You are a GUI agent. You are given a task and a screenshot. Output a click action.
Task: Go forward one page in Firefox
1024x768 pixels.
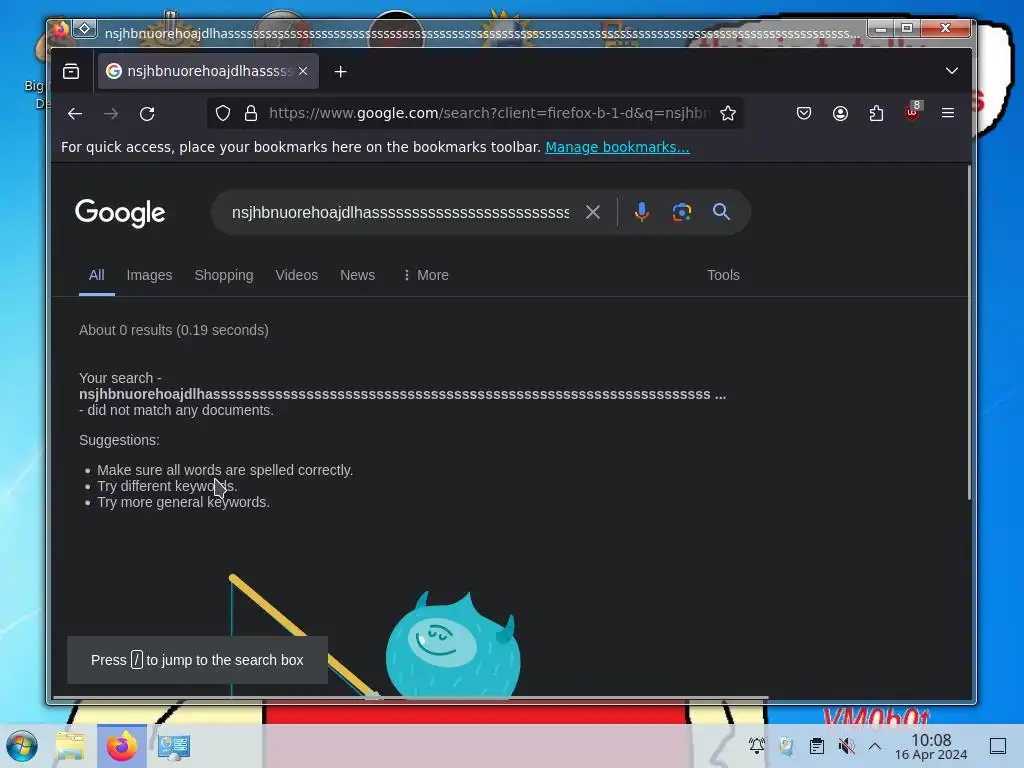(111, 114)
